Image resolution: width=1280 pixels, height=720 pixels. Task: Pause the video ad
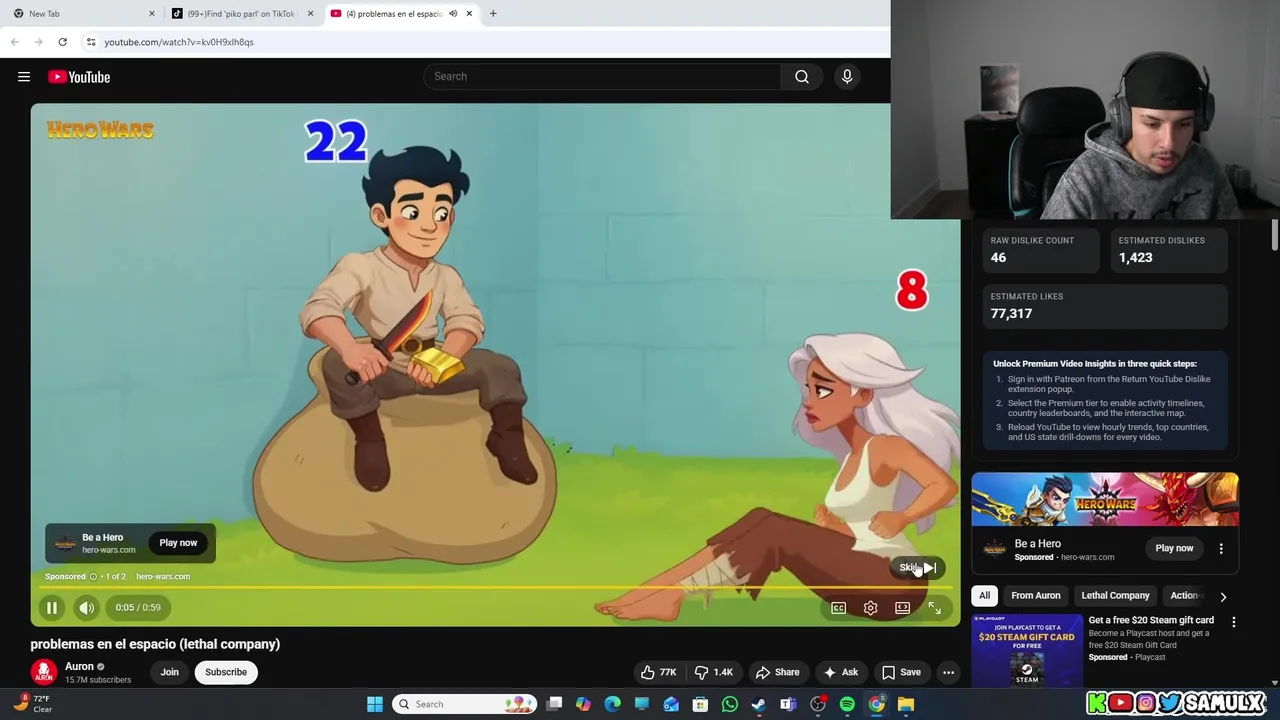(x=52, y=607)
